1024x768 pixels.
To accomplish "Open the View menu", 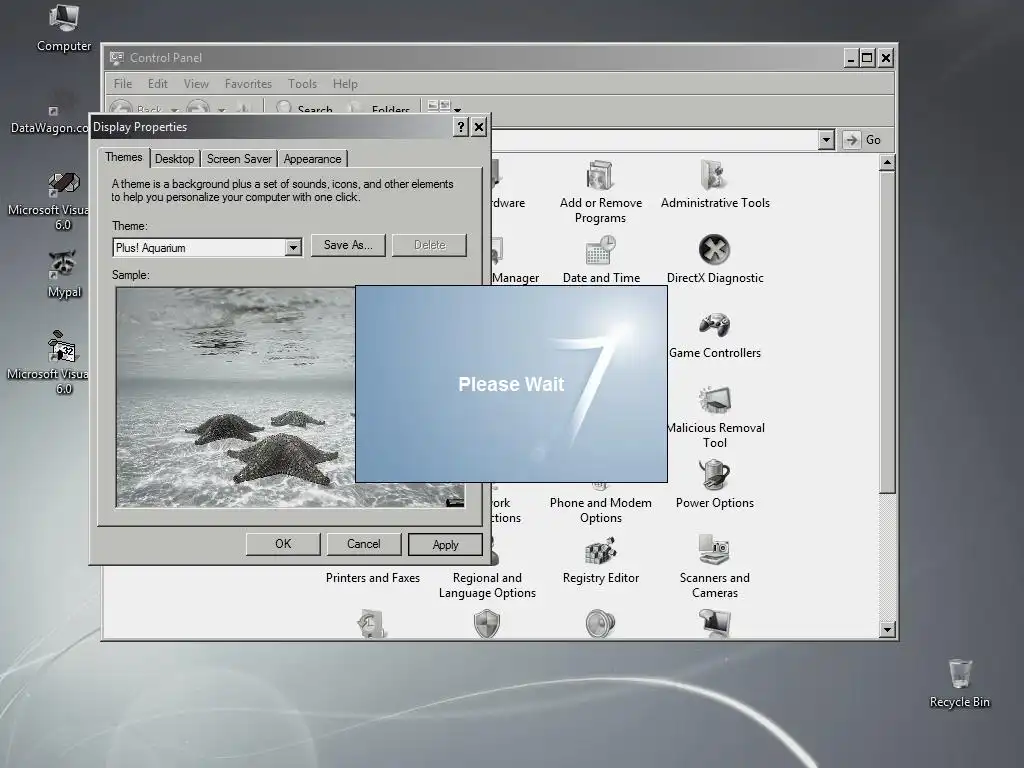I will 196,84.
